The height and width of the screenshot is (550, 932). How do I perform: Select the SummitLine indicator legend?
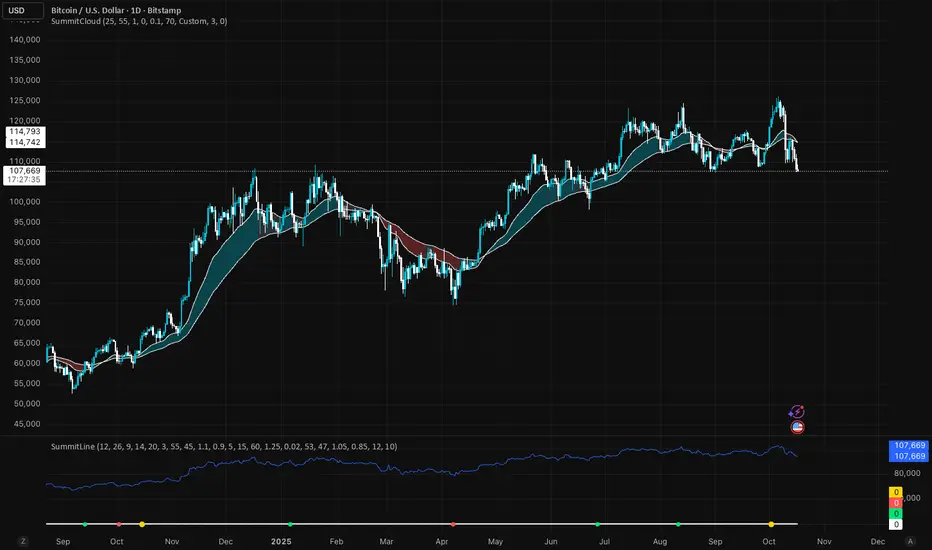223,446
